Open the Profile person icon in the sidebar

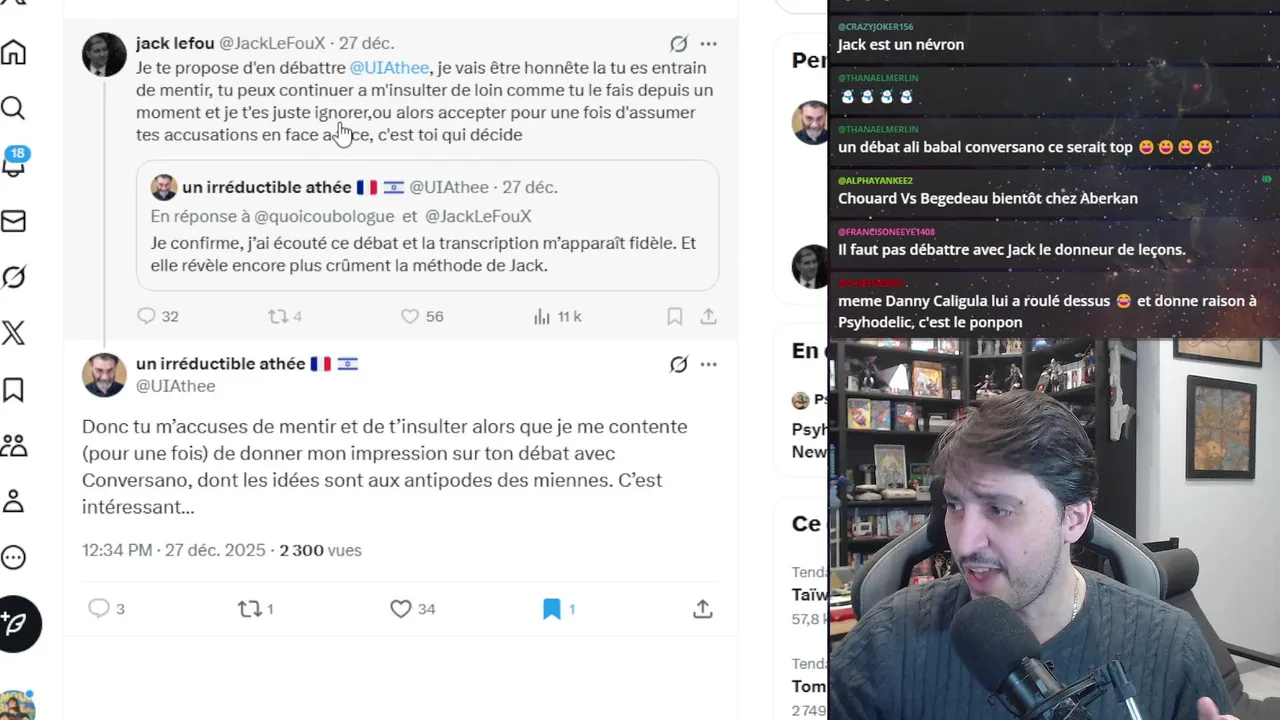click(13, 501)
